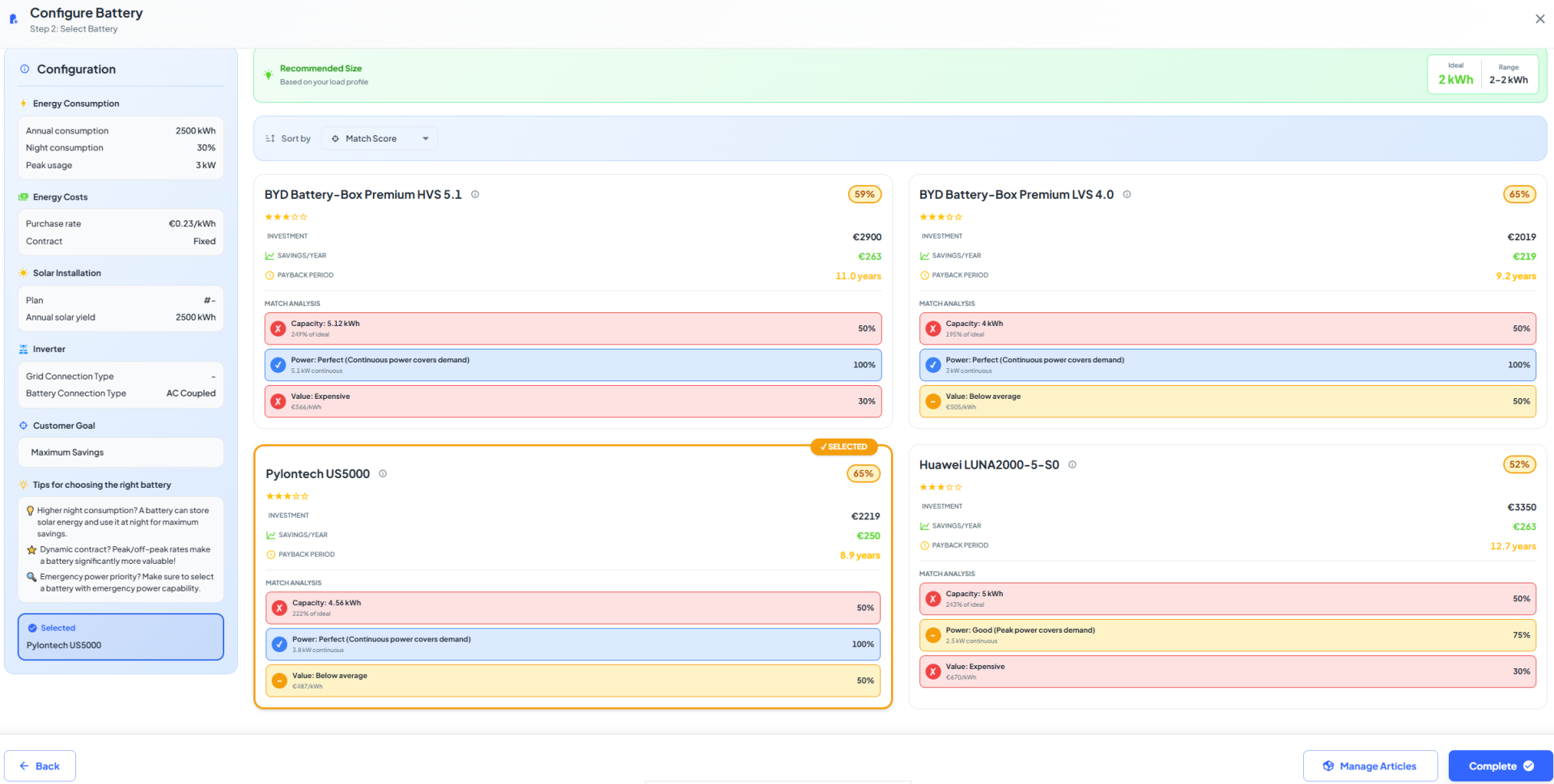Open the Match Score sort dropdown
Viewport: 1554px width, 784px height.
coord(380,138)
